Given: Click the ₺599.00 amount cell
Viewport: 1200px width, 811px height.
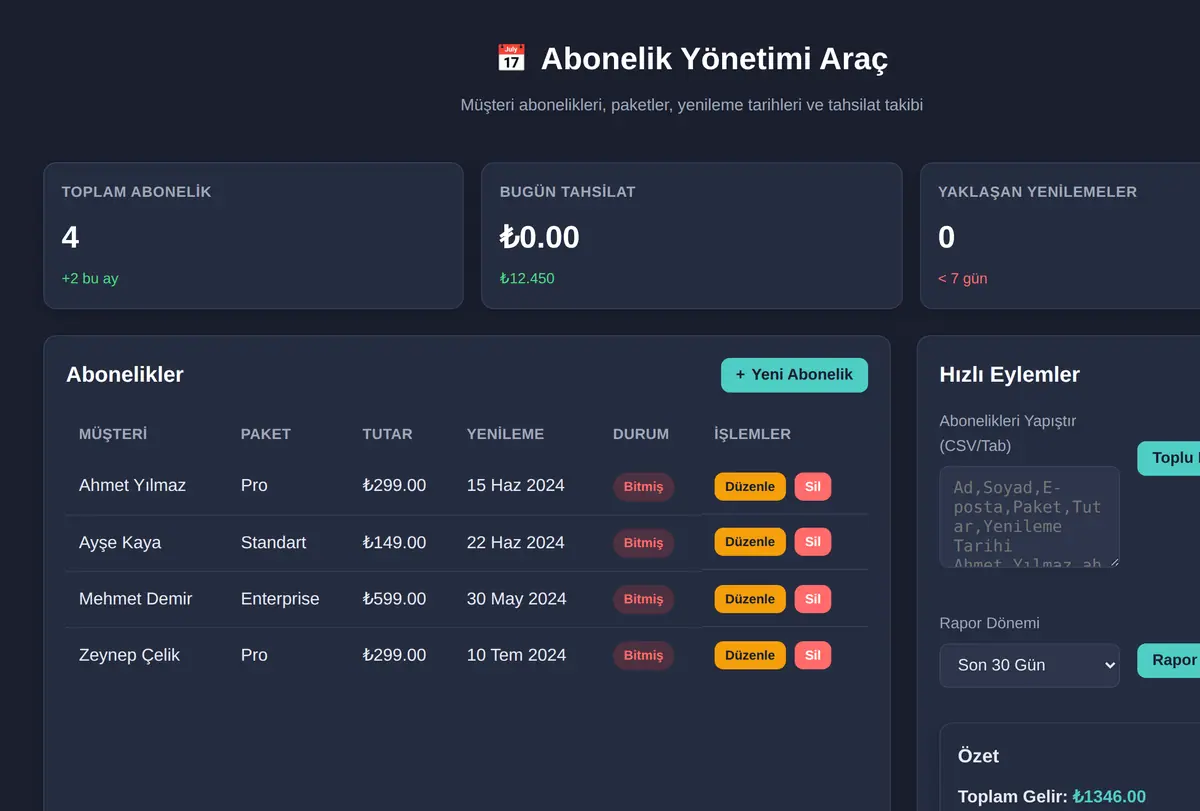Looking at the screenshot, I should (394, 598).
